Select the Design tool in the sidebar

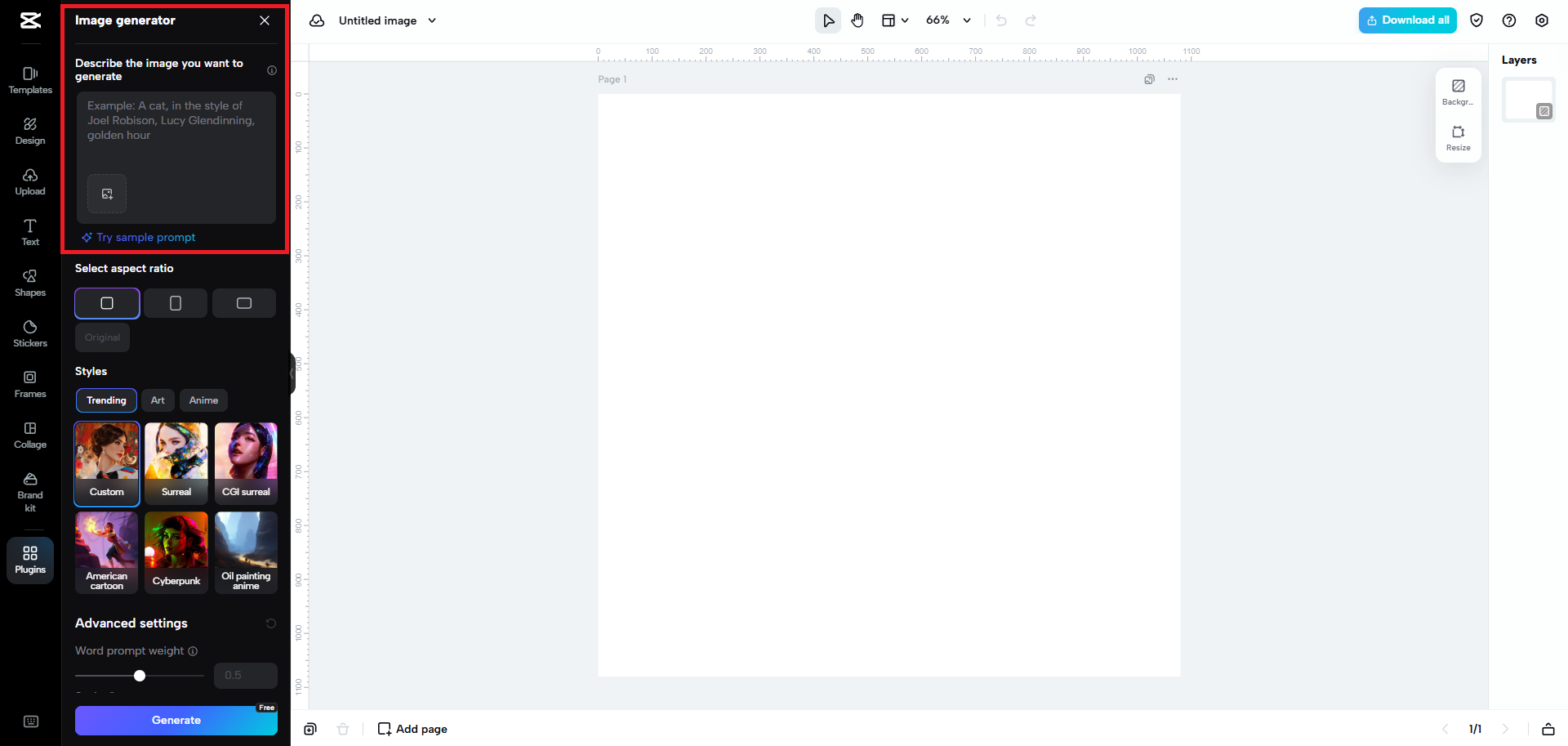pos(29,132)
